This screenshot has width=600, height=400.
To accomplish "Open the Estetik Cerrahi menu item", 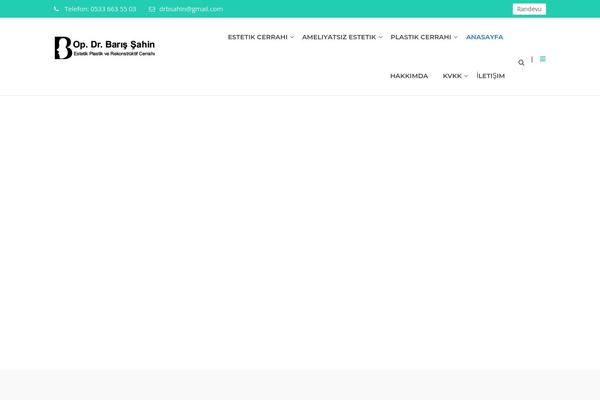I will point(258,37).
